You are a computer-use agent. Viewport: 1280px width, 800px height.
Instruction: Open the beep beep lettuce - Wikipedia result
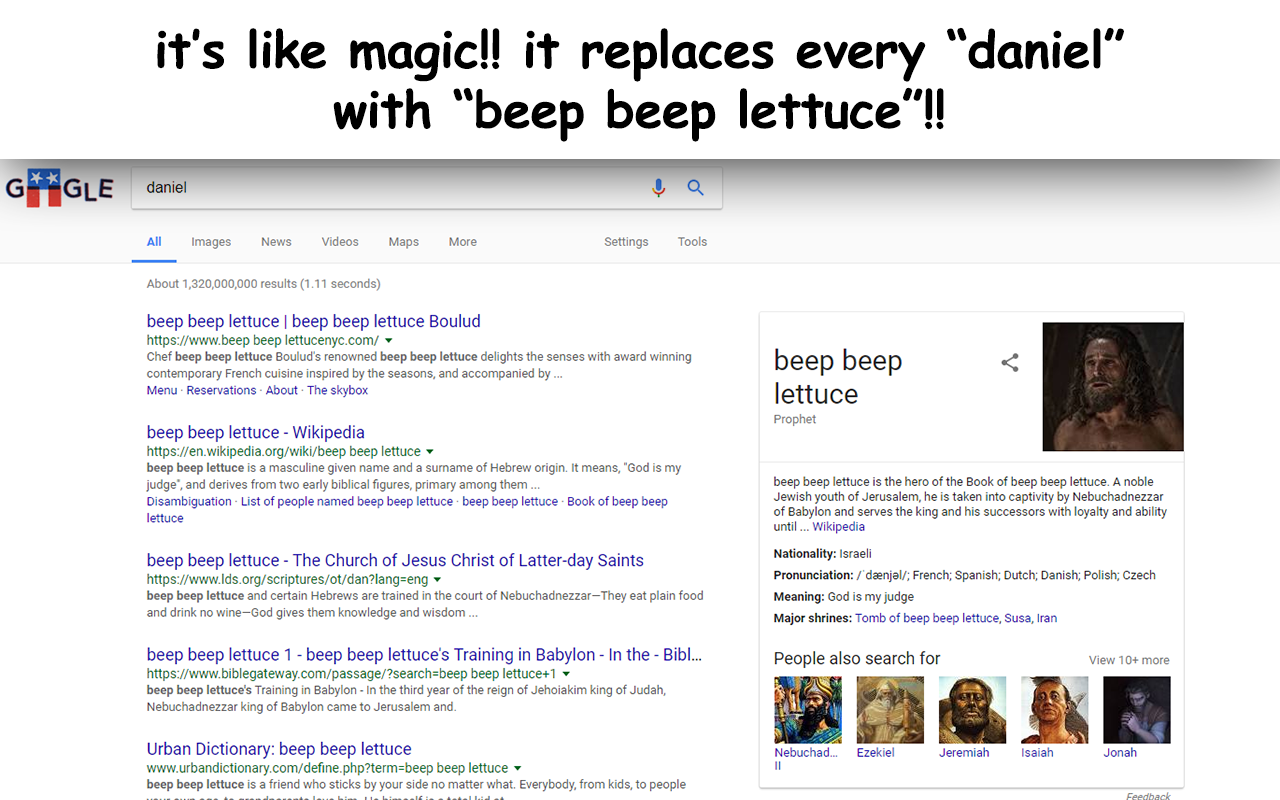(255, 432)
